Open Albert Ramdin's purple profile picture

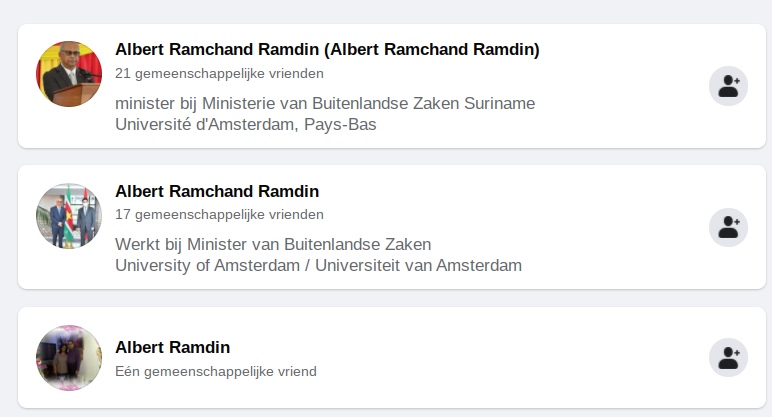69,358
